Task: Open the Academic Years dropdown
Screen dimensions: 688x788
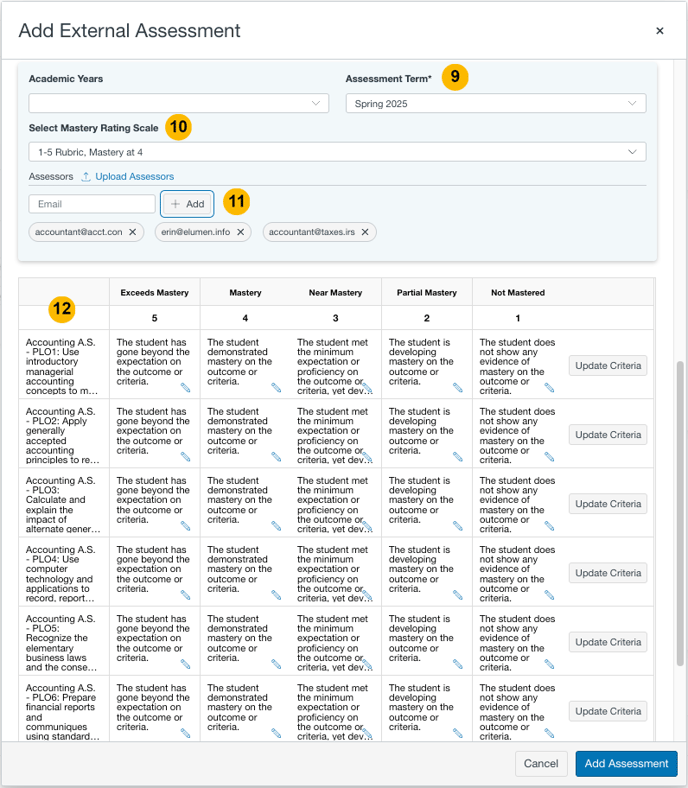Action: pyautogui.click(x=179, y=103)
